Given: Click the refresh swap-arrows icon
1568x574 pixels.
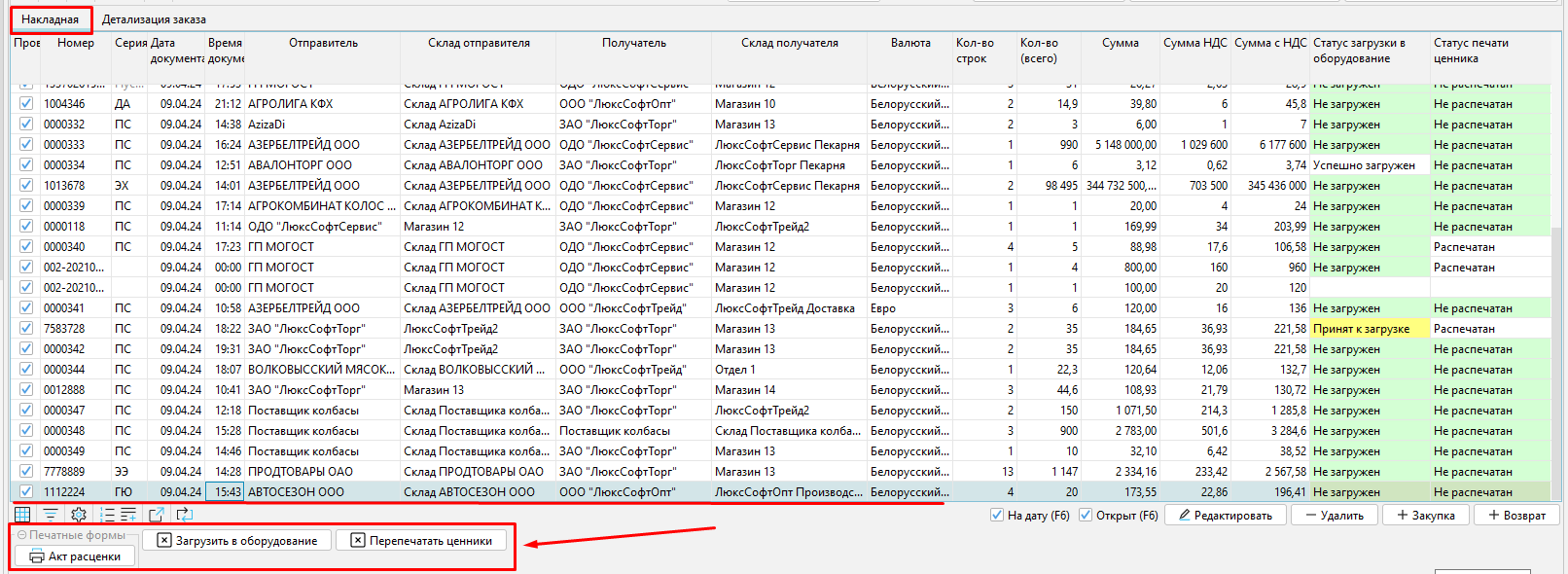Looking at the screenshot, I should click(184, 515).
